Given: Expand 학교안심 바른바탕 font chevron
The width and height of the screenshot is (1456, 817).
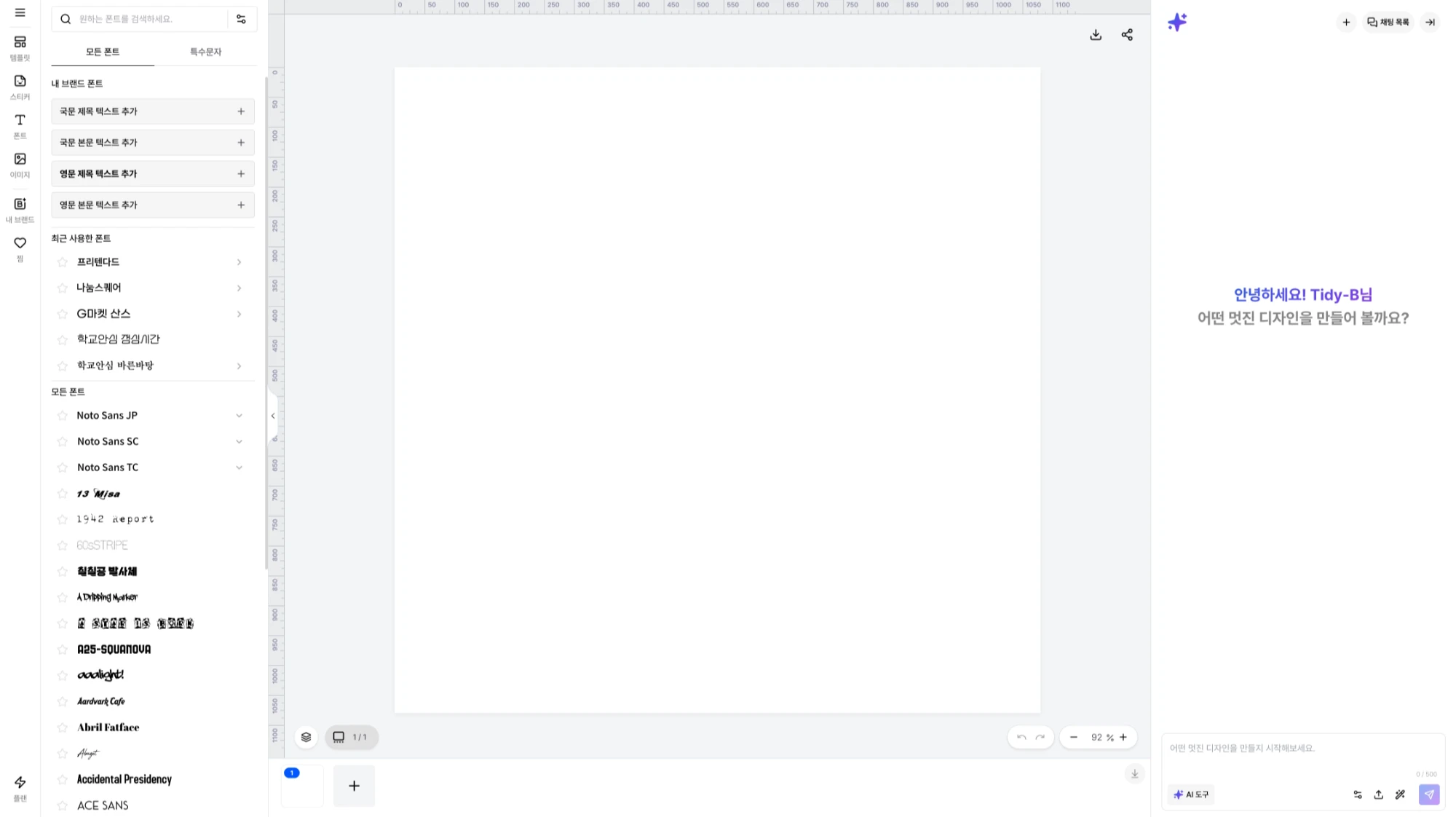Looking at the screenshot, I should coord(239,366).
